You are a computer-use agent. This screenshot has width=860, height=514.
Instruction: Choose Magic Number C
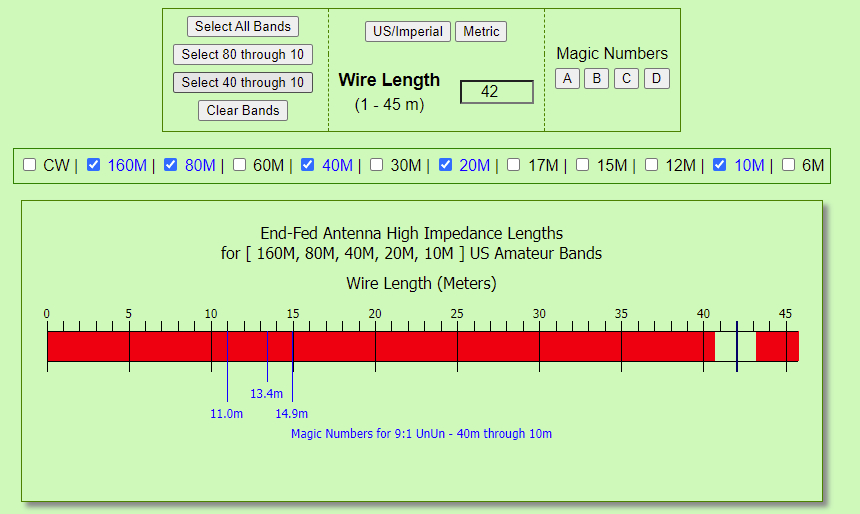[626, 78]
